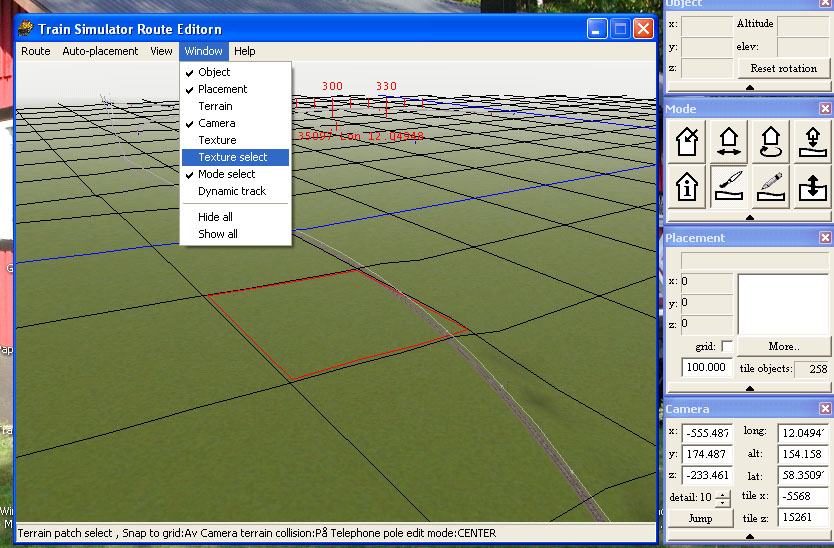Click the grid size 100.000 field
The image size is (834, 548).
pyautogui.click(x=706, y=367)
